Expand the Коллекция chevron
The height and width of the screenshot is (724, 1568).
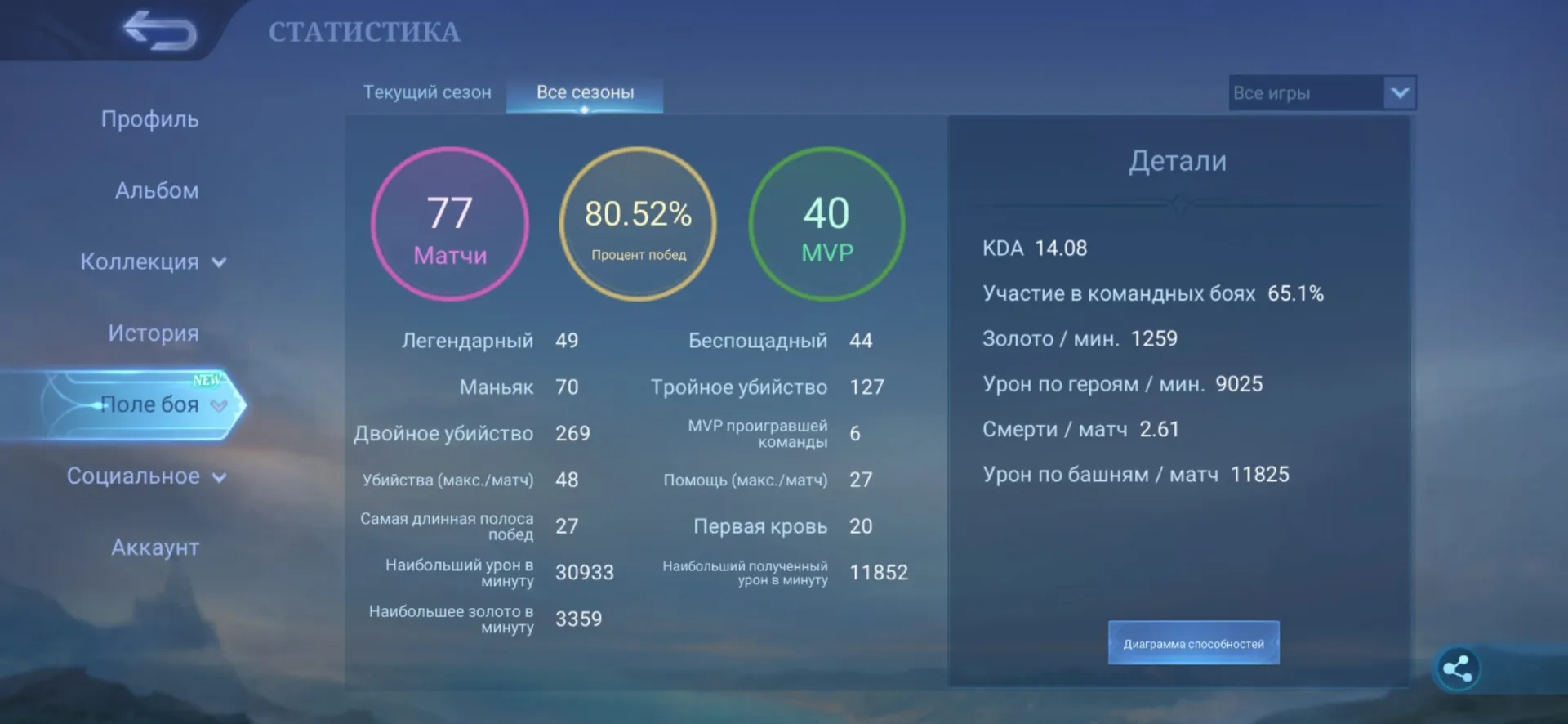[219, 262]
